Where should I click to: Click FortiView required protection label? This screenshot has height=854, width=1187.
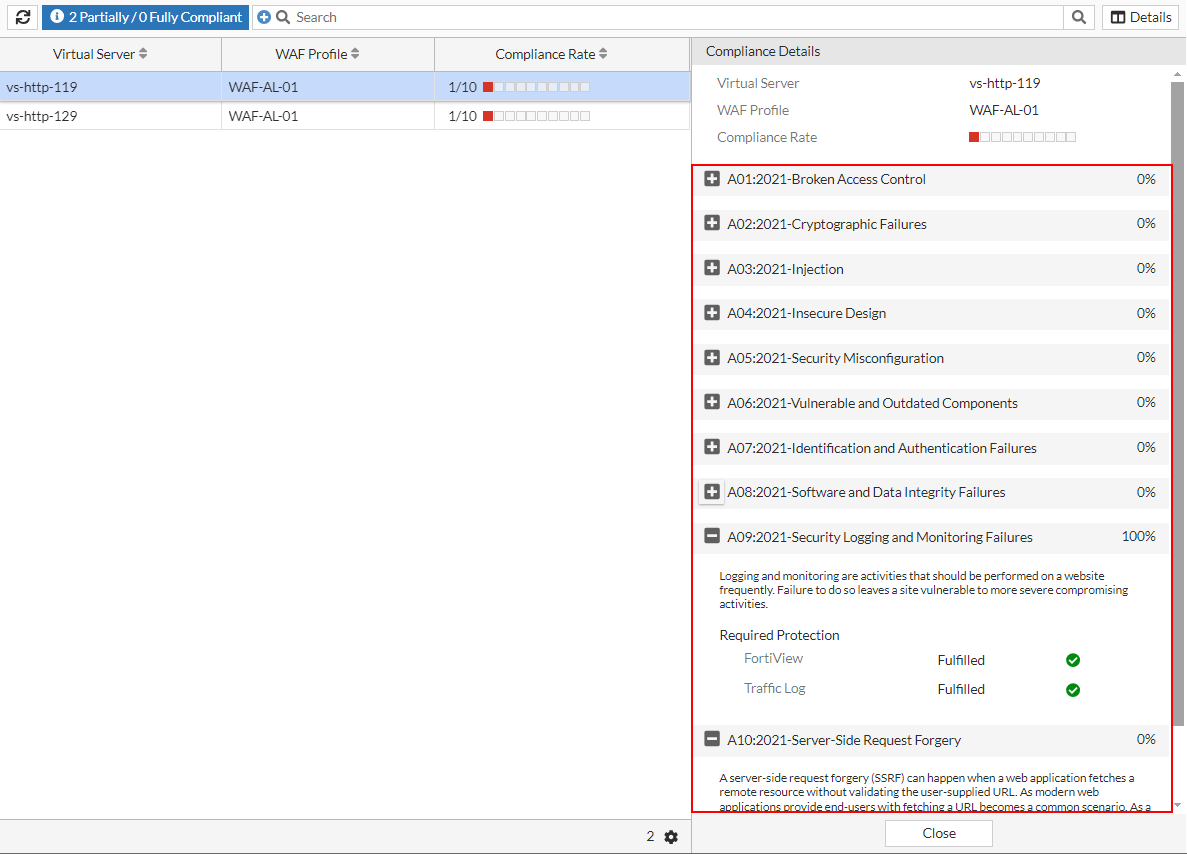pyautogui.click(x=773, y=659)
